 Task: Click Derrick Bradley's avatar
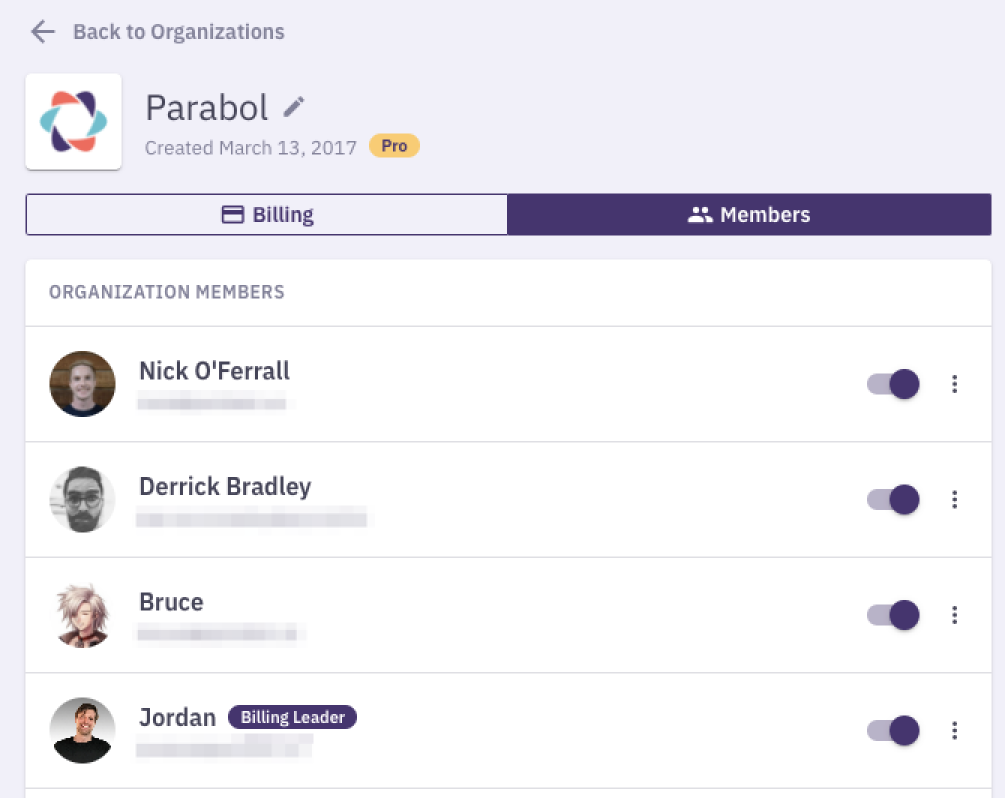coord(83,499)
